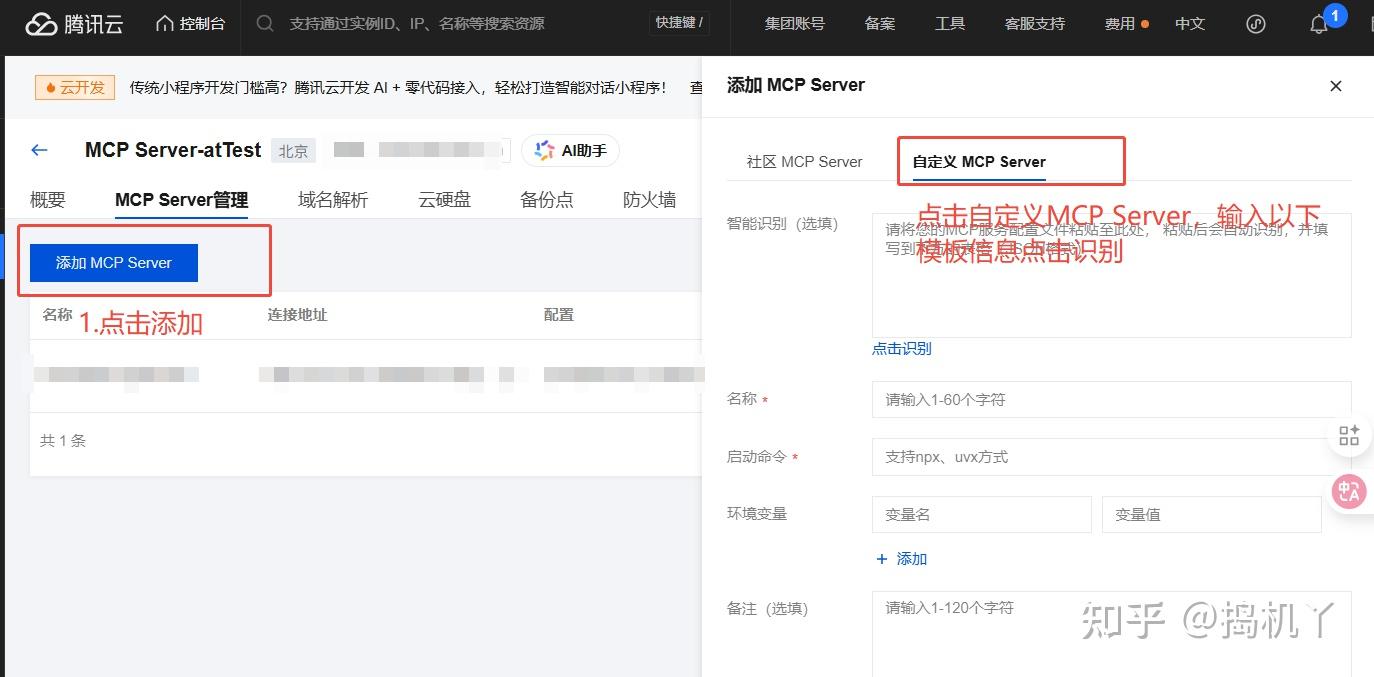The height and width of the screenshot is (677, 1374).
Task: Switch to 云硬盘 tab
Action: 444,199
